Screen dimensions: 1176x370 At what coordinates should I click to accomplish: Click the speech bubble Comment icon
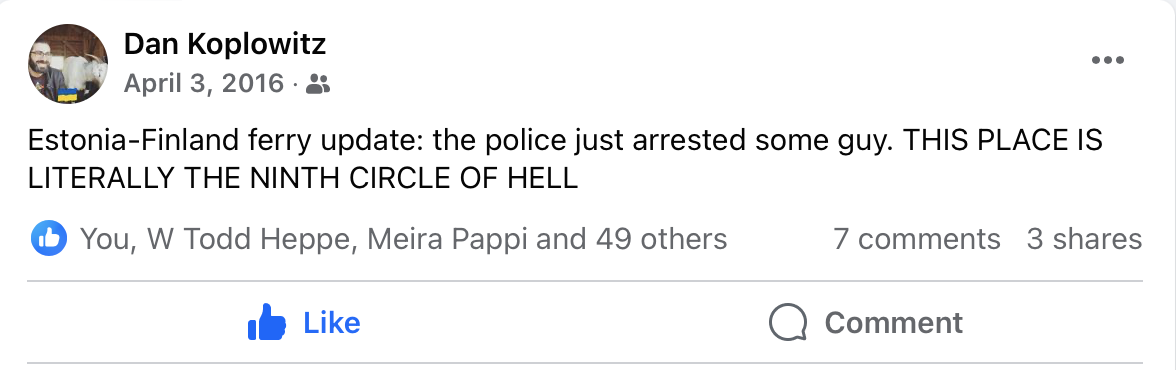(789, 323)
